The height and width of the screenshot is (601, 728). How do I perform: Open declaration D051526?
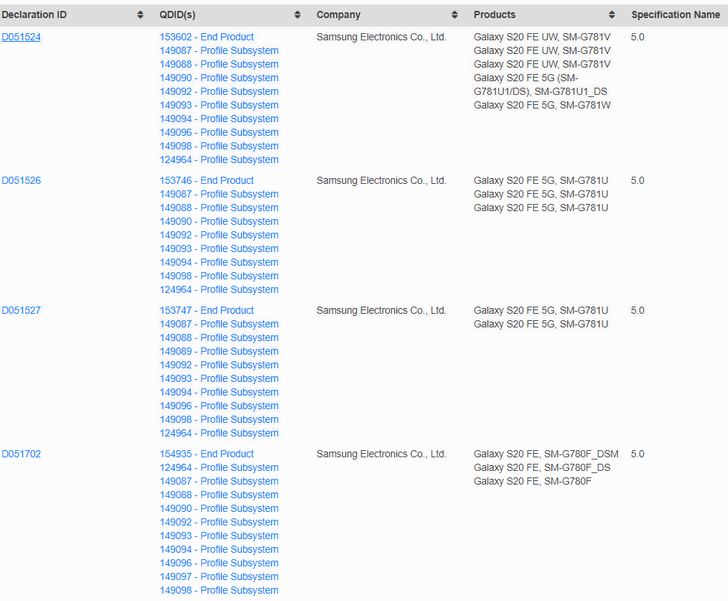pos(21,181)
